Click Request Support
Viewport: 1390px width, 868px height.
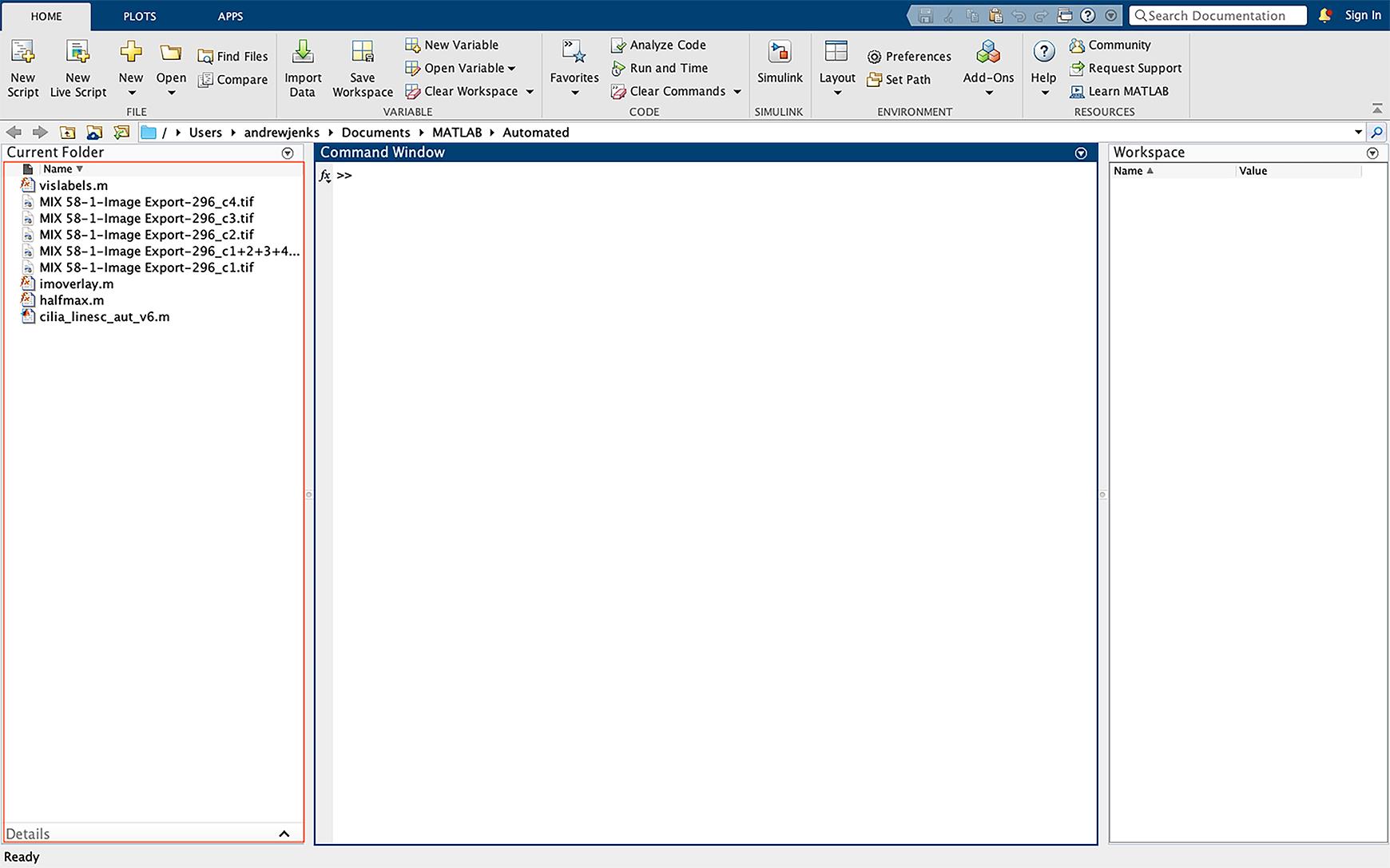click(1126, 68)
